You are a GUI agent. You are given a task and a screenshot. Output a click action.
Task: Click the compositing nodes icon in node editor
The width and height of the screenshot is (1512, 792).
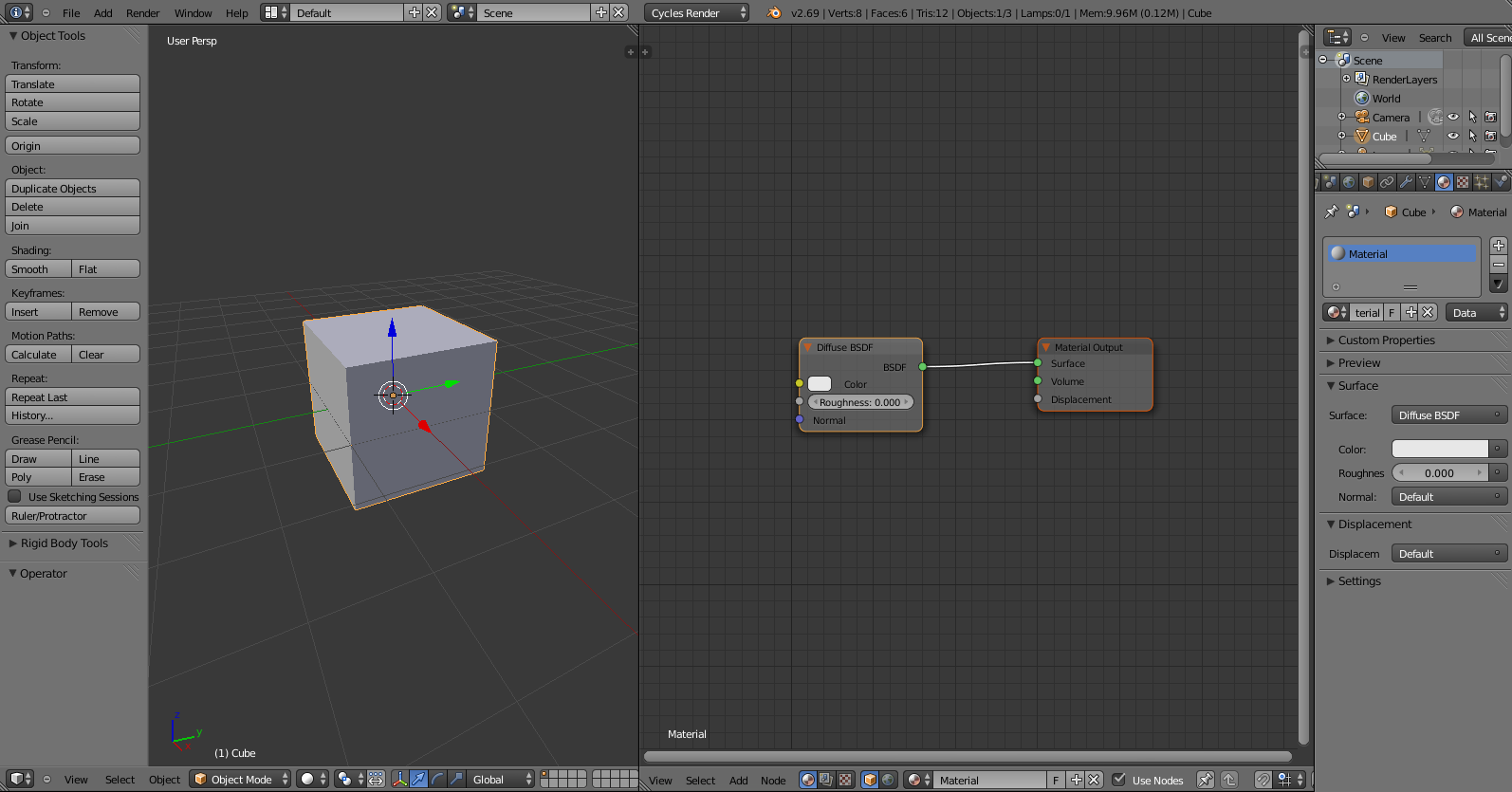click(x=826, y=780)
